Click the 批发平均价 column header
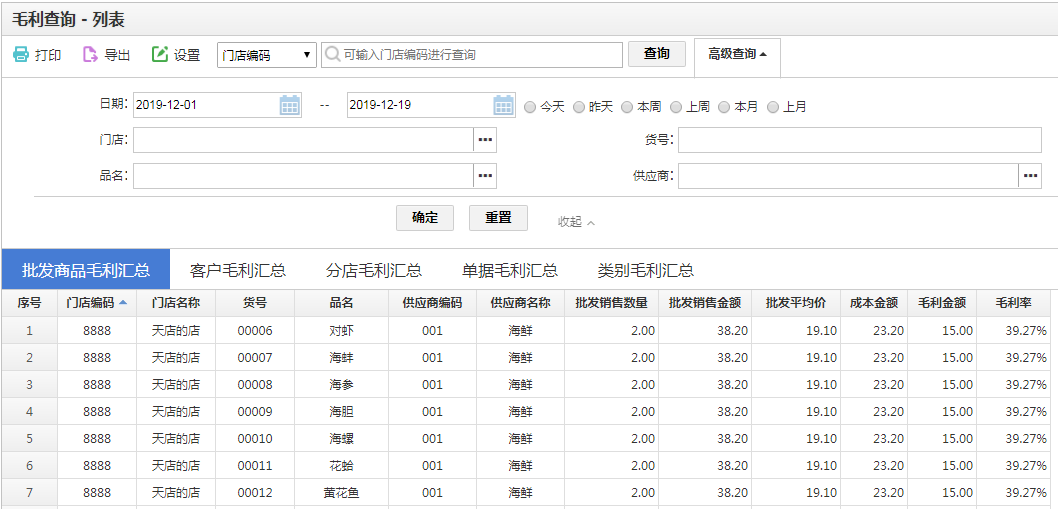Screen dimensions: 1058x514 (x=796, y=304)
